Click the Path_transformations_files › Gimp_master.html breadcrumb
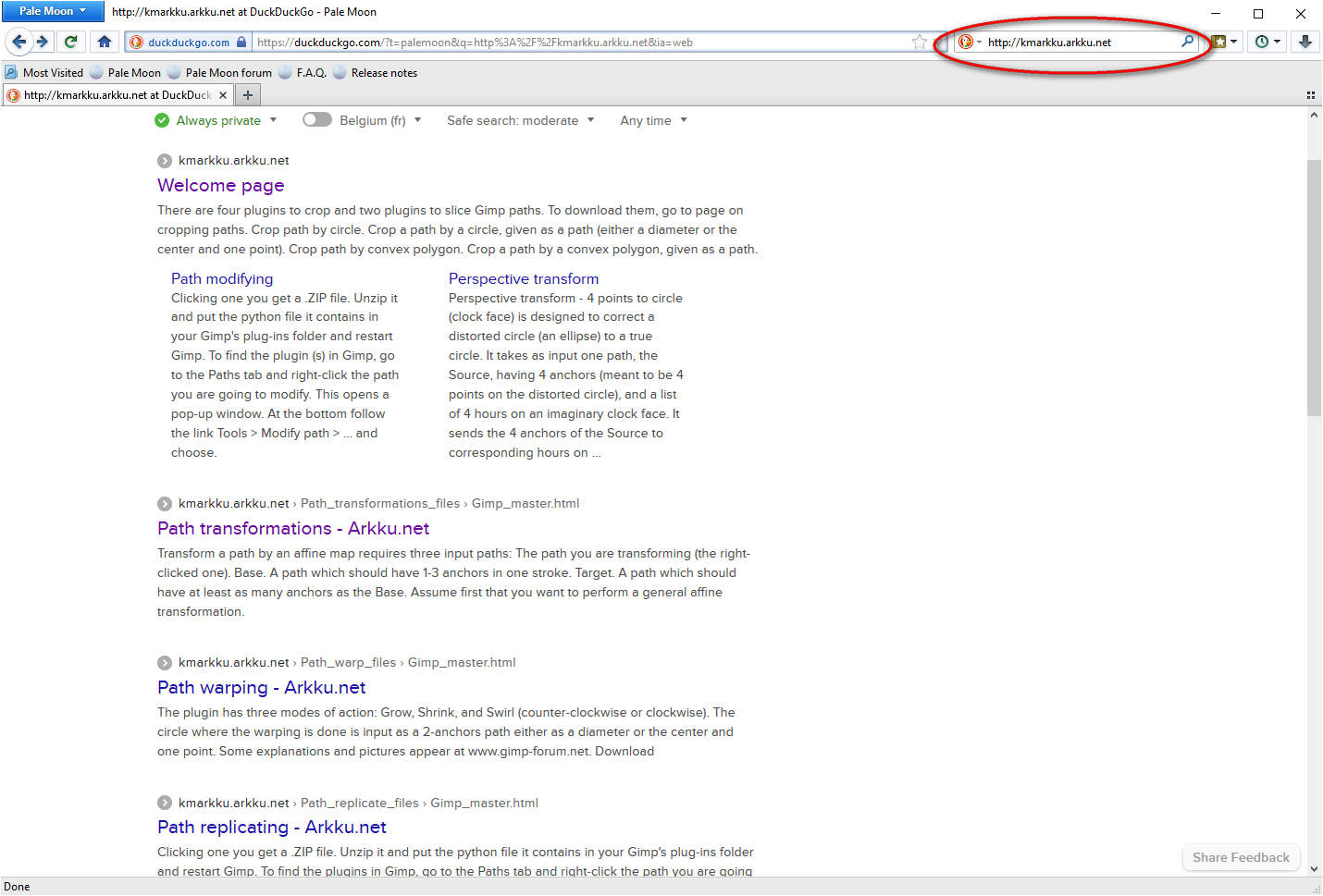 [x=440, y=504]
